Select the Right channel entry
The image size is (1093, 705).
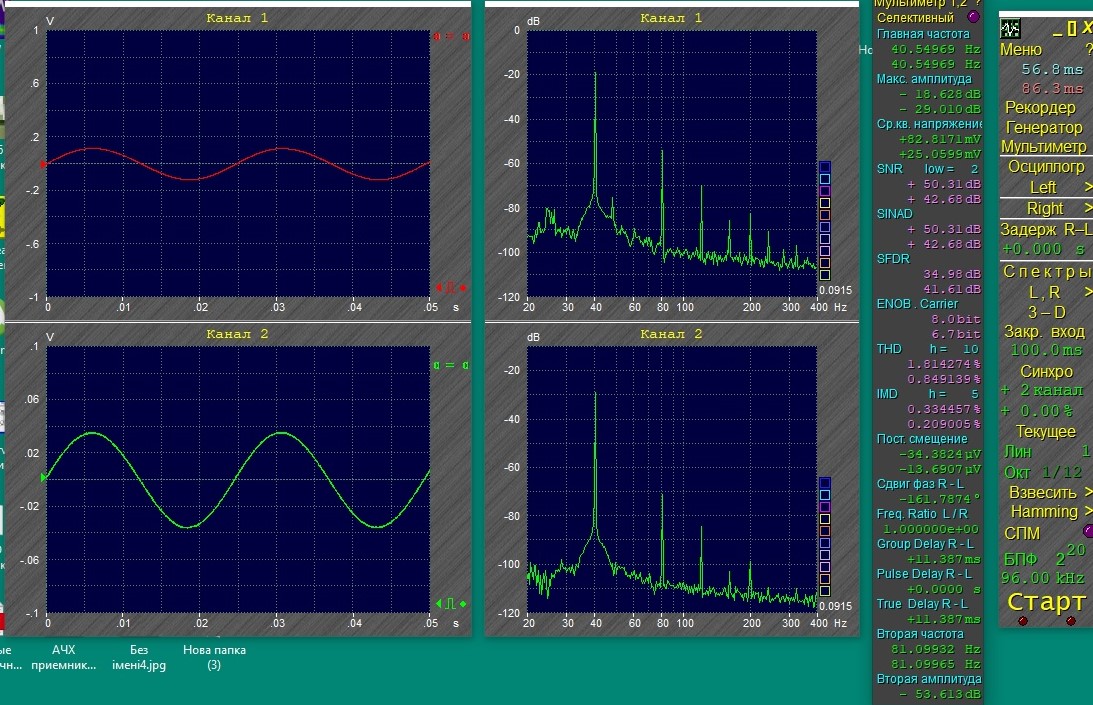click(x=1045, y=209)
